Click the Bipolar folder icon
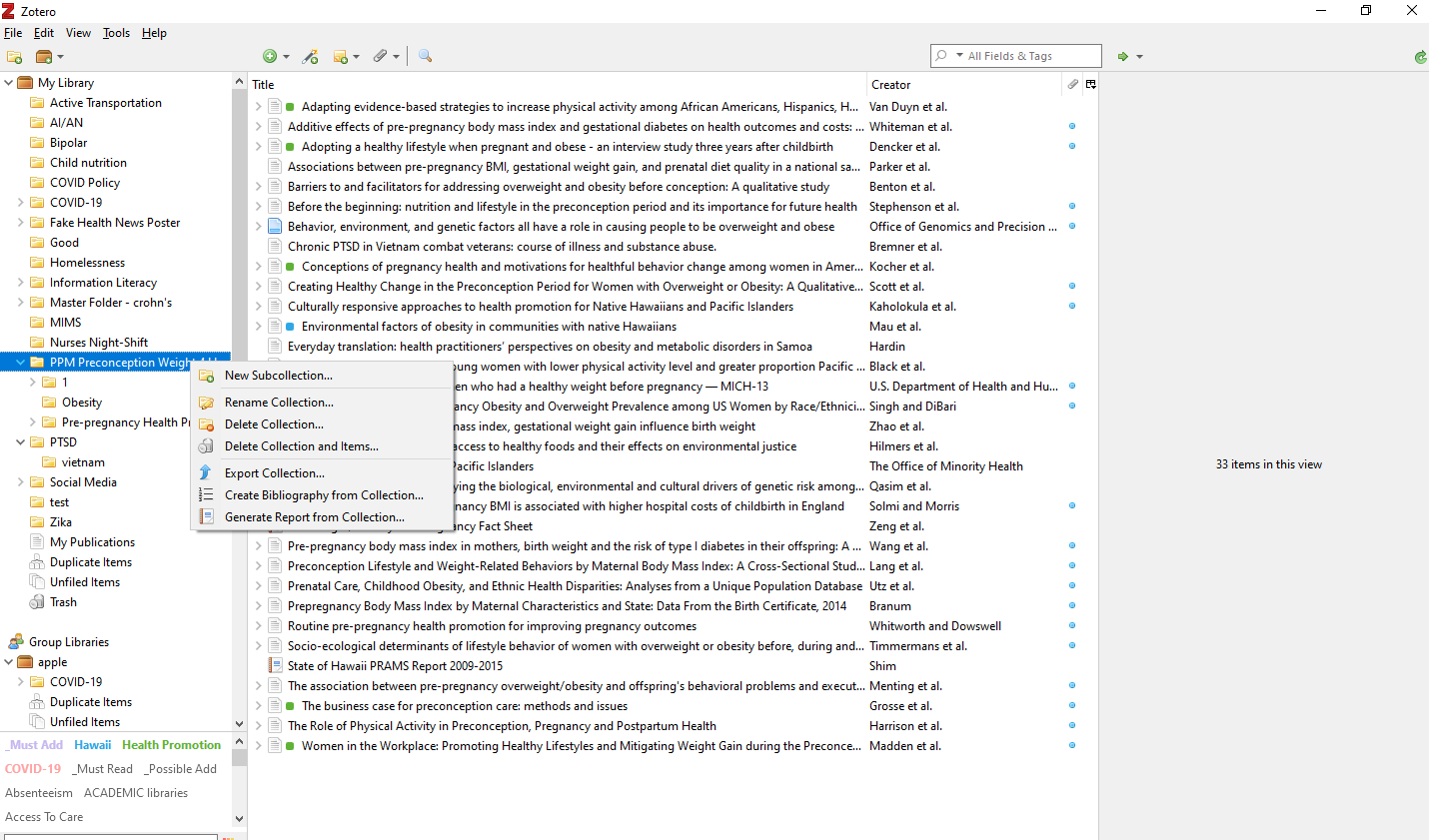The width and height of the screenshot is (1429, 840). [x=37, y=143]
